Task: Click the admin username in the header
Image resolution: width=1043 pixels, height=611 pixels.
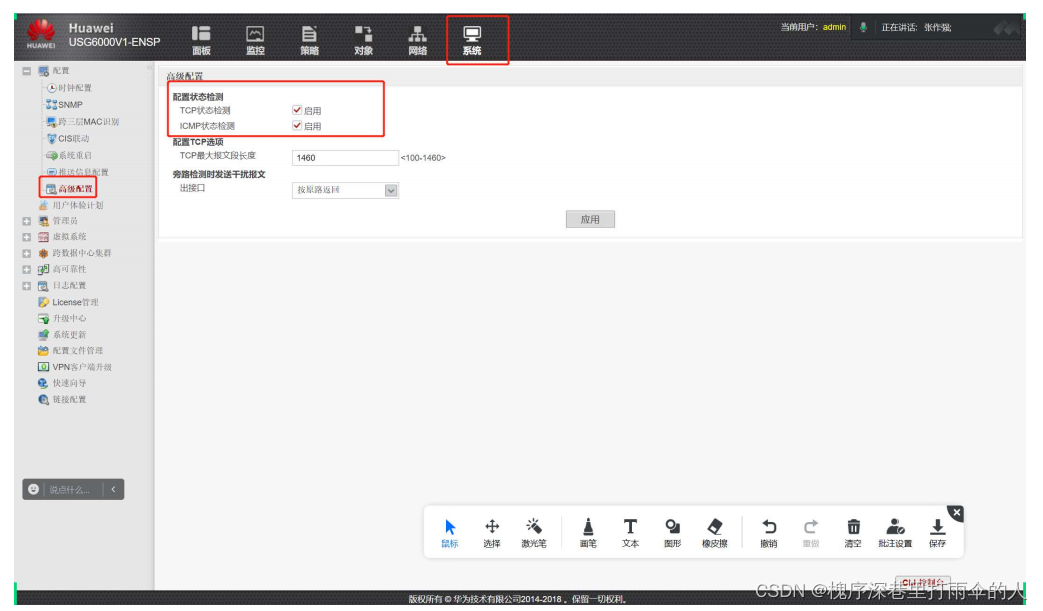Action: click(834, 27)
